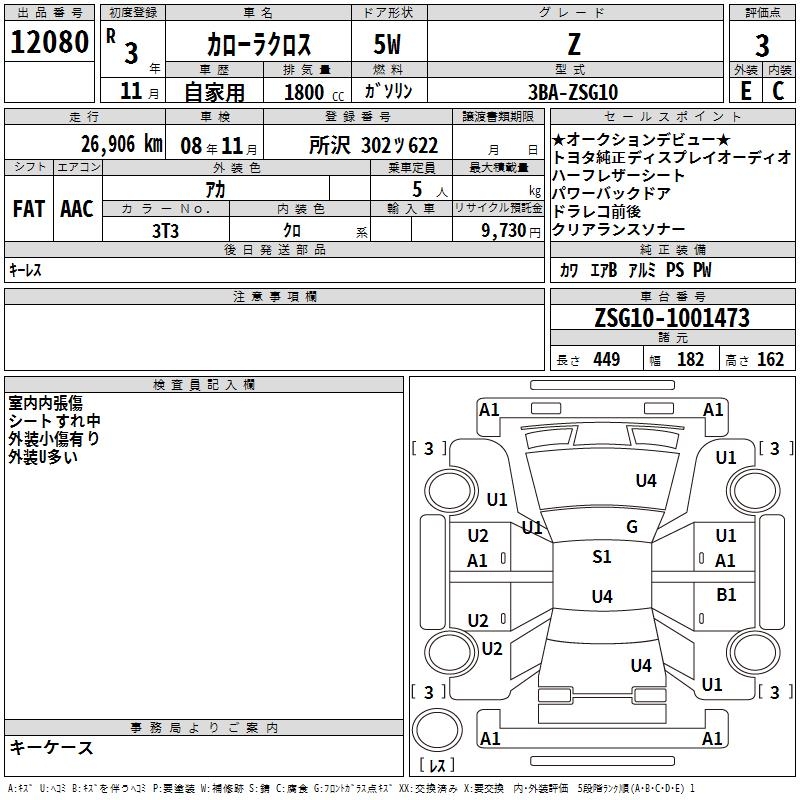800x800 pixels.
Task: Click the ドラレコ前後 sales point
Action: click(597, 211)
